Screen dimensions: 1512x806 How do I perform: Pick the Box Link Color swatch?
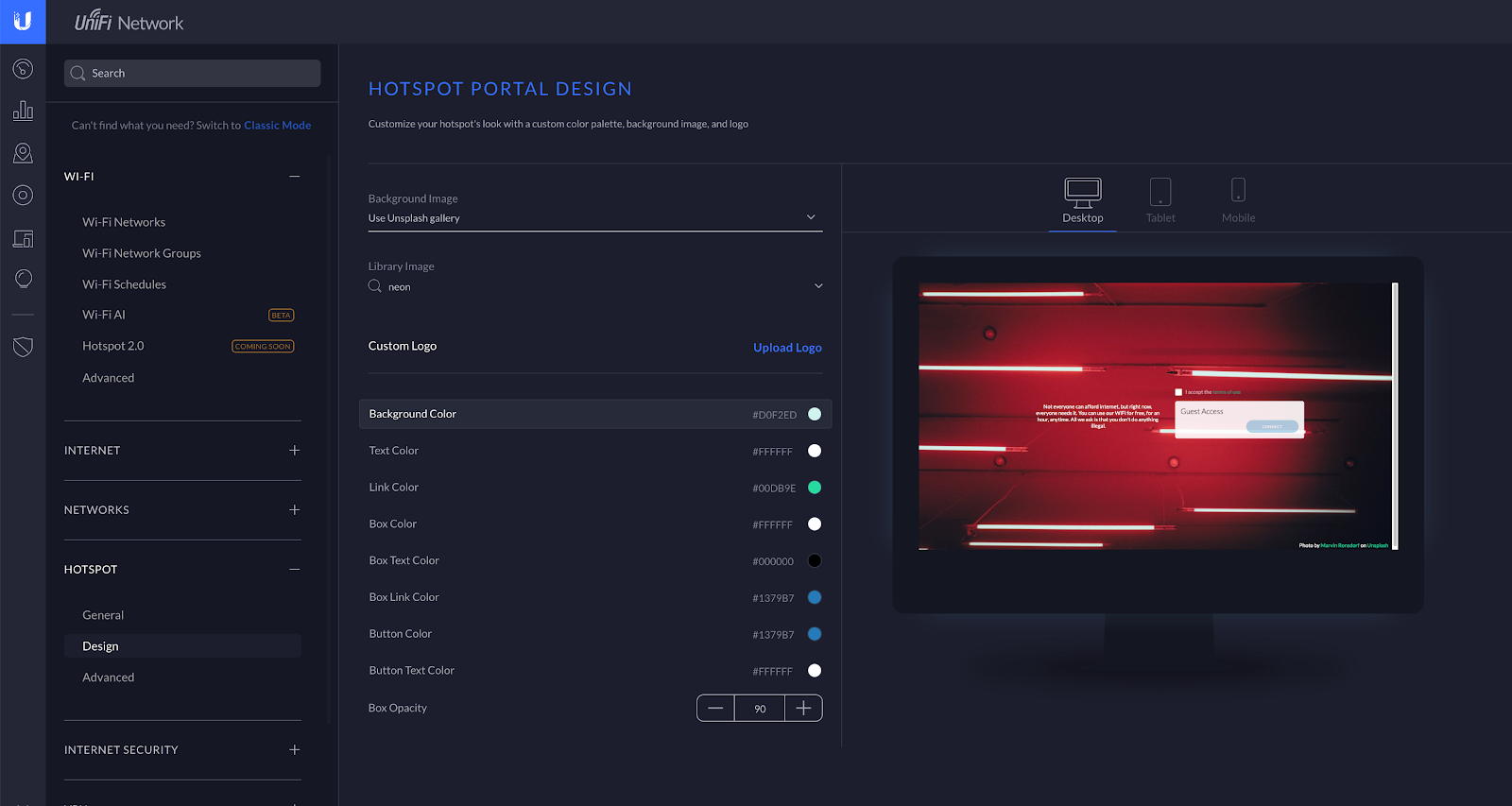[x=815, y=597]
